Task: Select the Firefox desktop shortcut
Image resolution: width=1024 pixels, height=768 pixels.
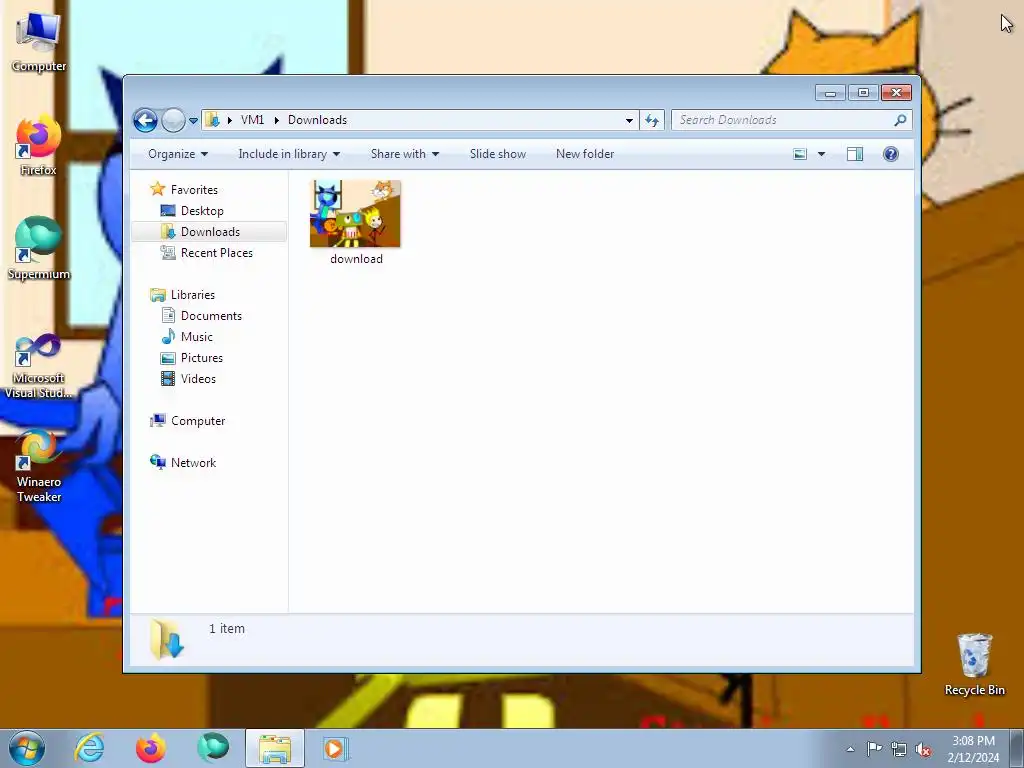Action: pos(39,146)
